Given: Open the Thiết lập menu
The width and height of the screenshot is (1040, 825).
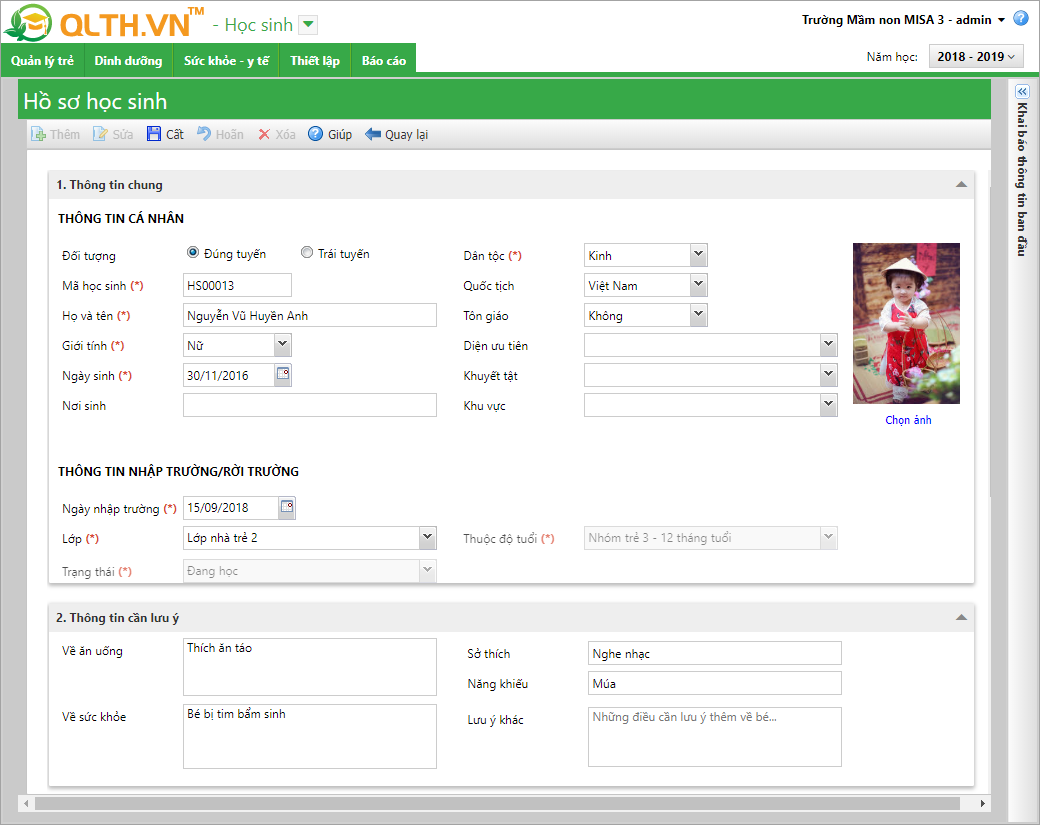Looking at the screenshot, I should [315, 60].
